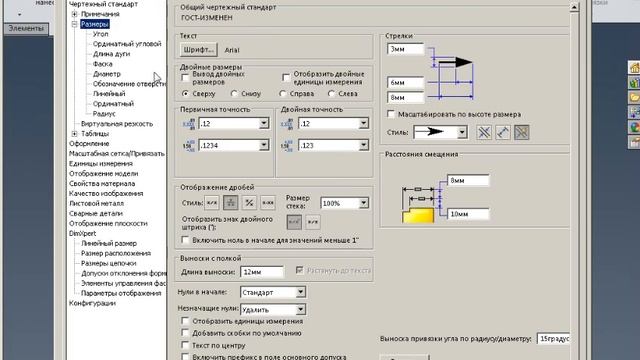Select Угол in the tree
This screenshot has width=640, height=360.
(x=100, y=34)
